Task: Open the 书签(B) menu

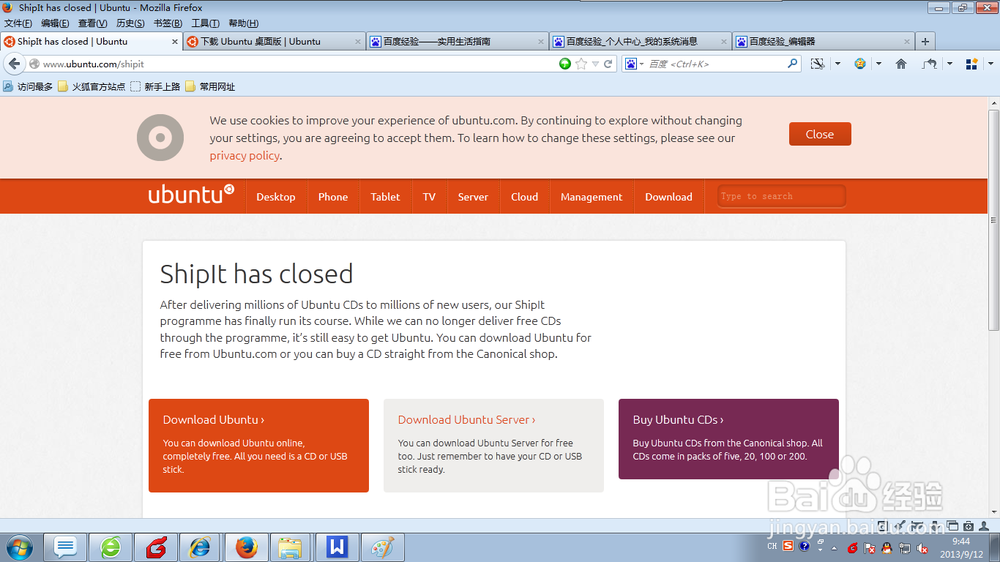Action: click(x=168, y=23)
